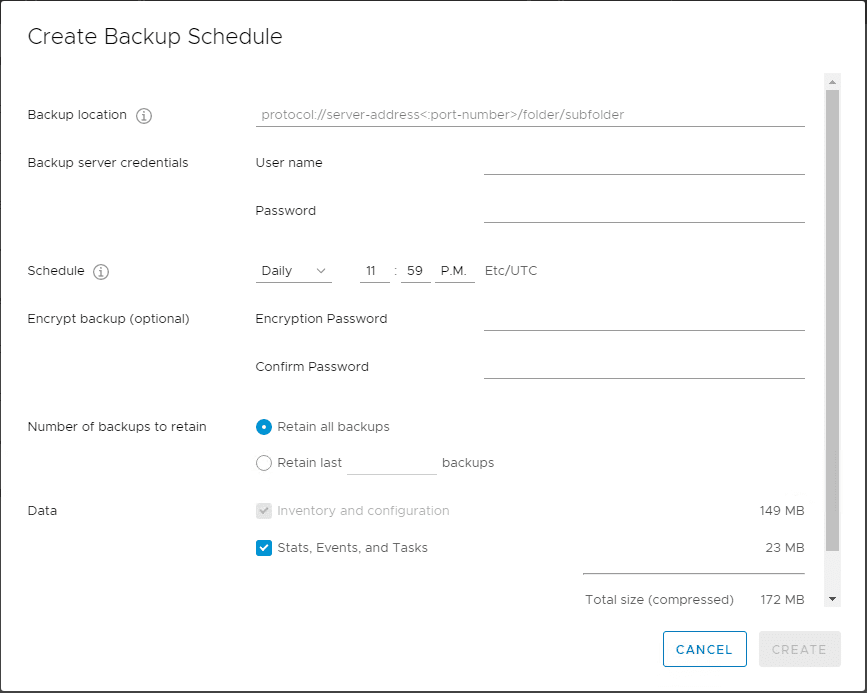The image size is (867, 693).
Task: Click the schedule hour field
Action: click(x=374, y=271)
